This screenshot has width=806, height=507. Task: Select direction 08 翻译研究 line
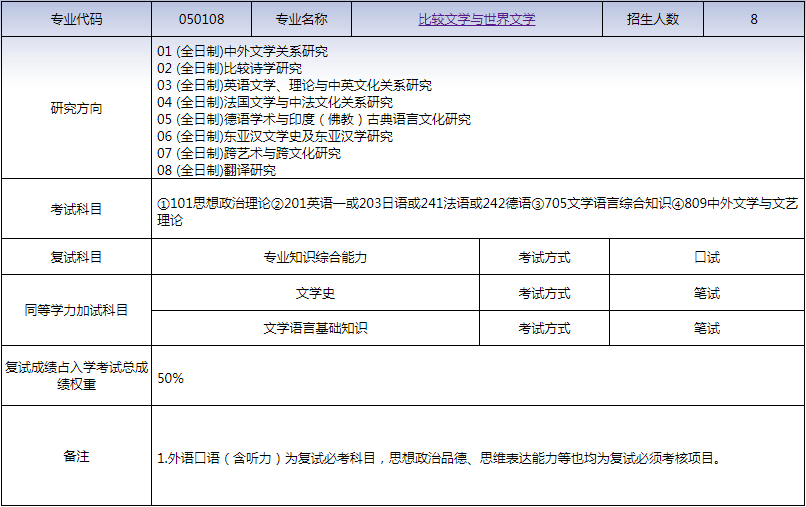216,170
